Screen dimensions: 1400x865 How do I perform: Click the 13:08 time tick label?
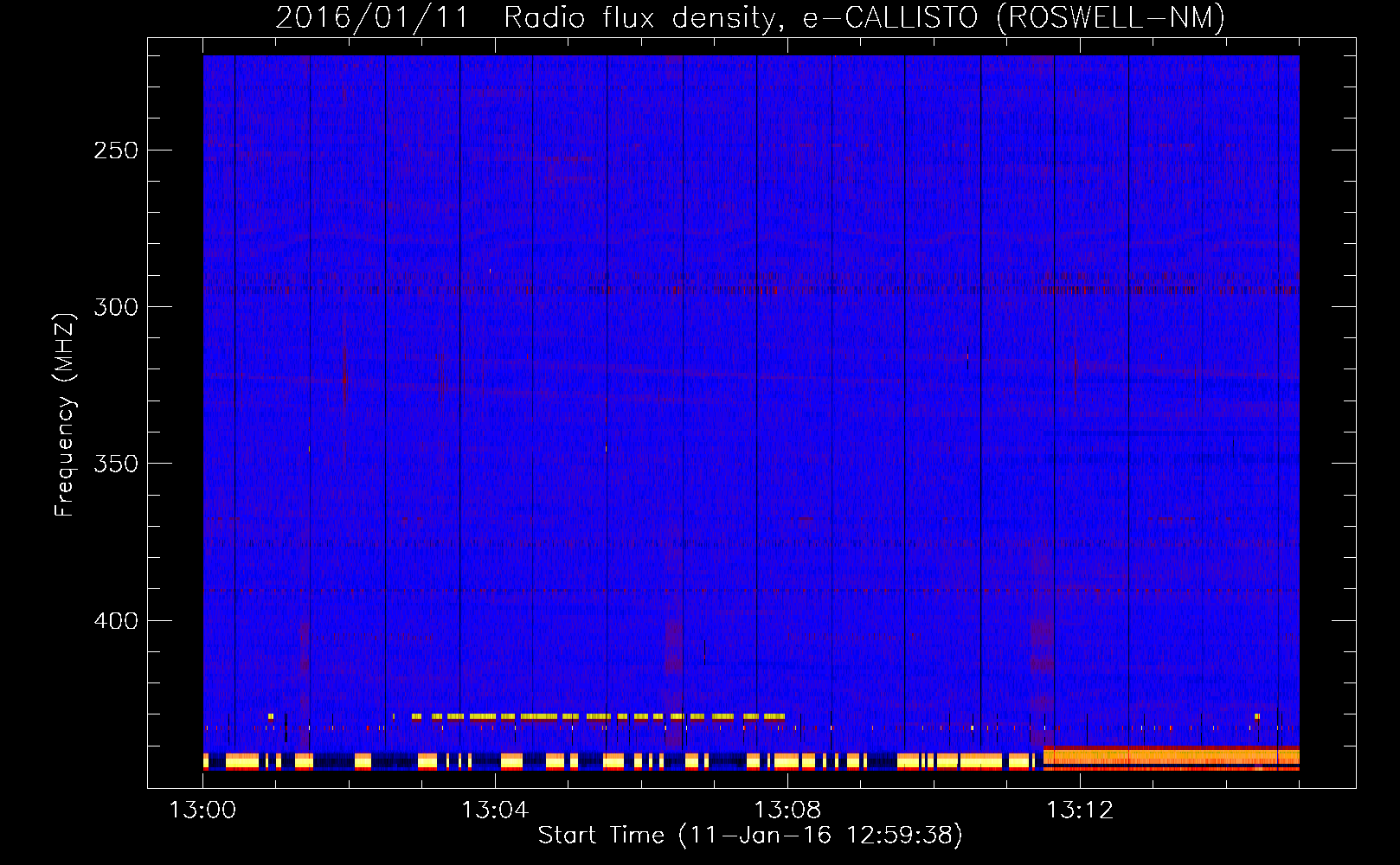787,811
